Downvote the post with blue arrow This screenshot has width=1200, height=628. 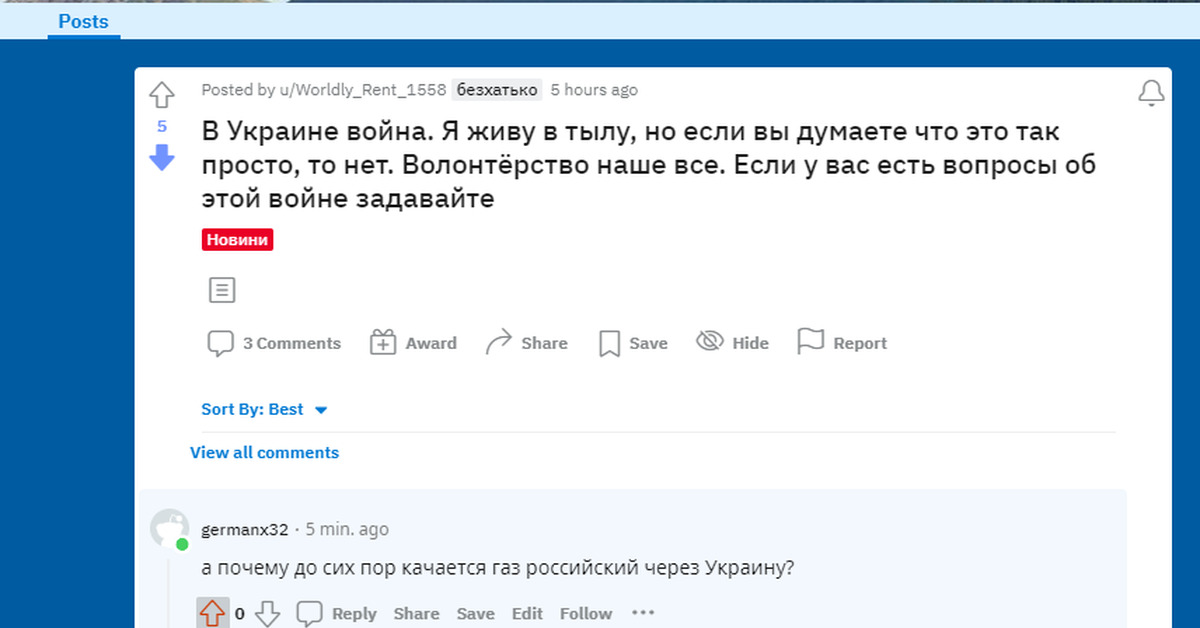tap(161, 157)
